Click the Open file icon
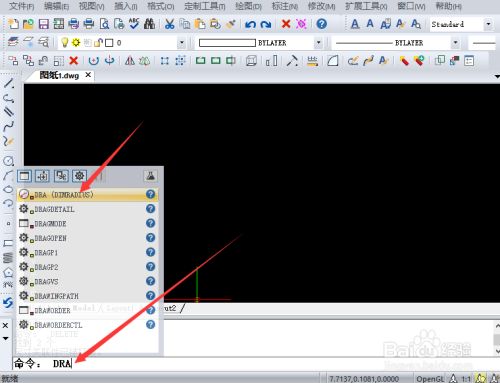 click(29, 24)
